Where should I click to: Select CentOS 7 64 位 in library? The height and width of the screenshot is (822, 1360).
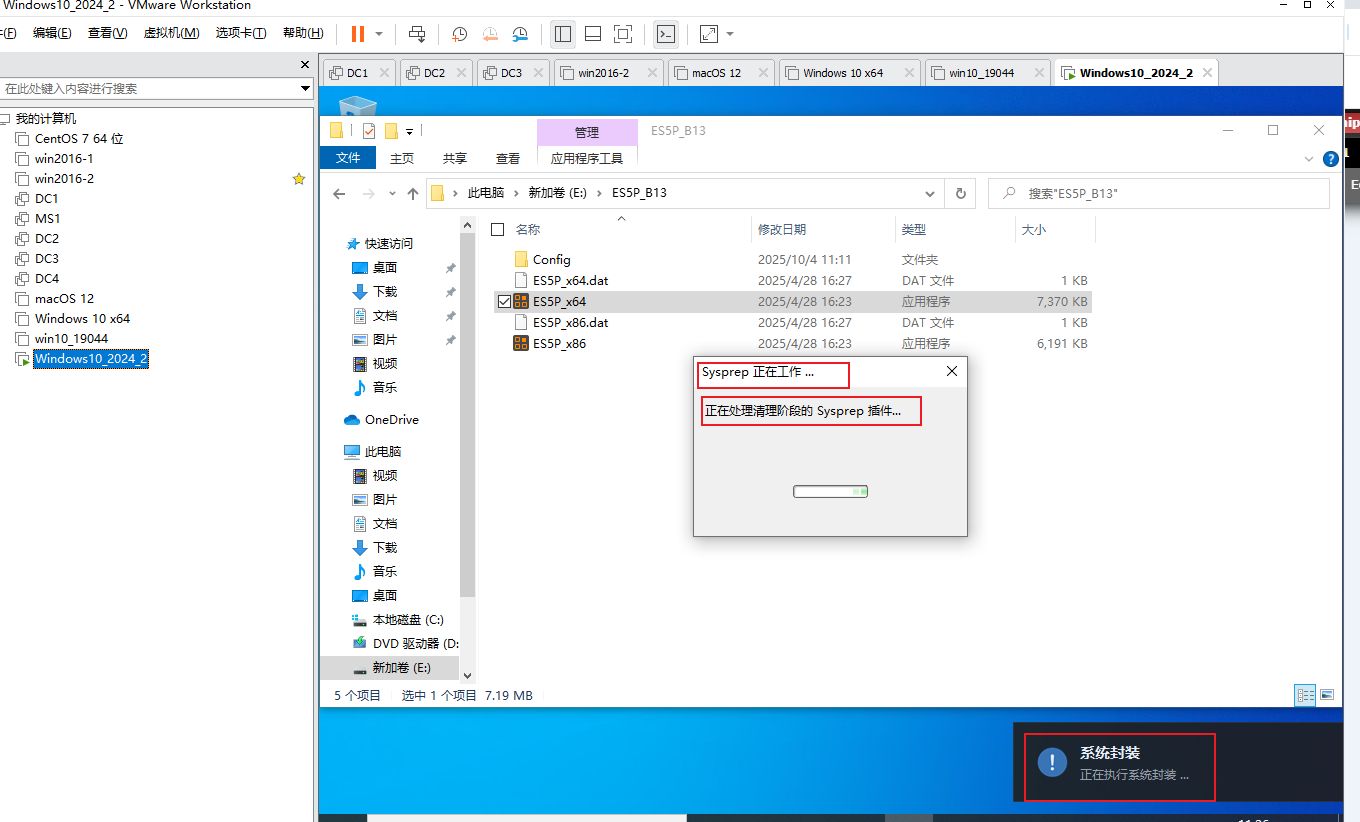[x=79, y=139]
